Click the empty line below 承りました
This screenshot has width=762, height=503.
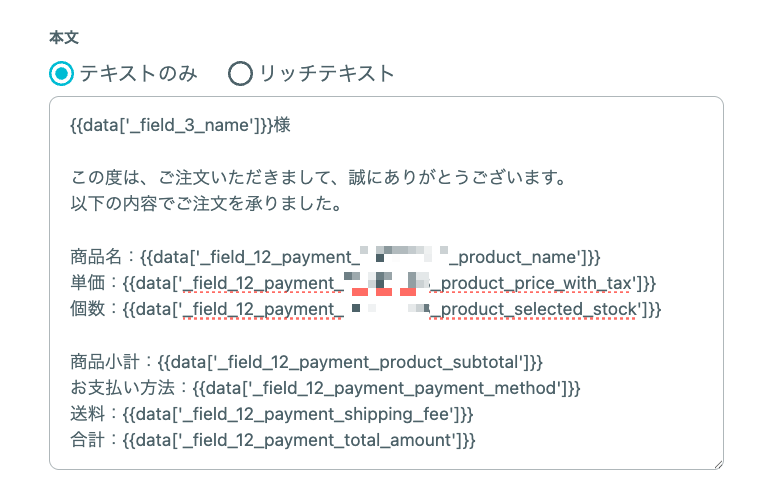(386, 230)
